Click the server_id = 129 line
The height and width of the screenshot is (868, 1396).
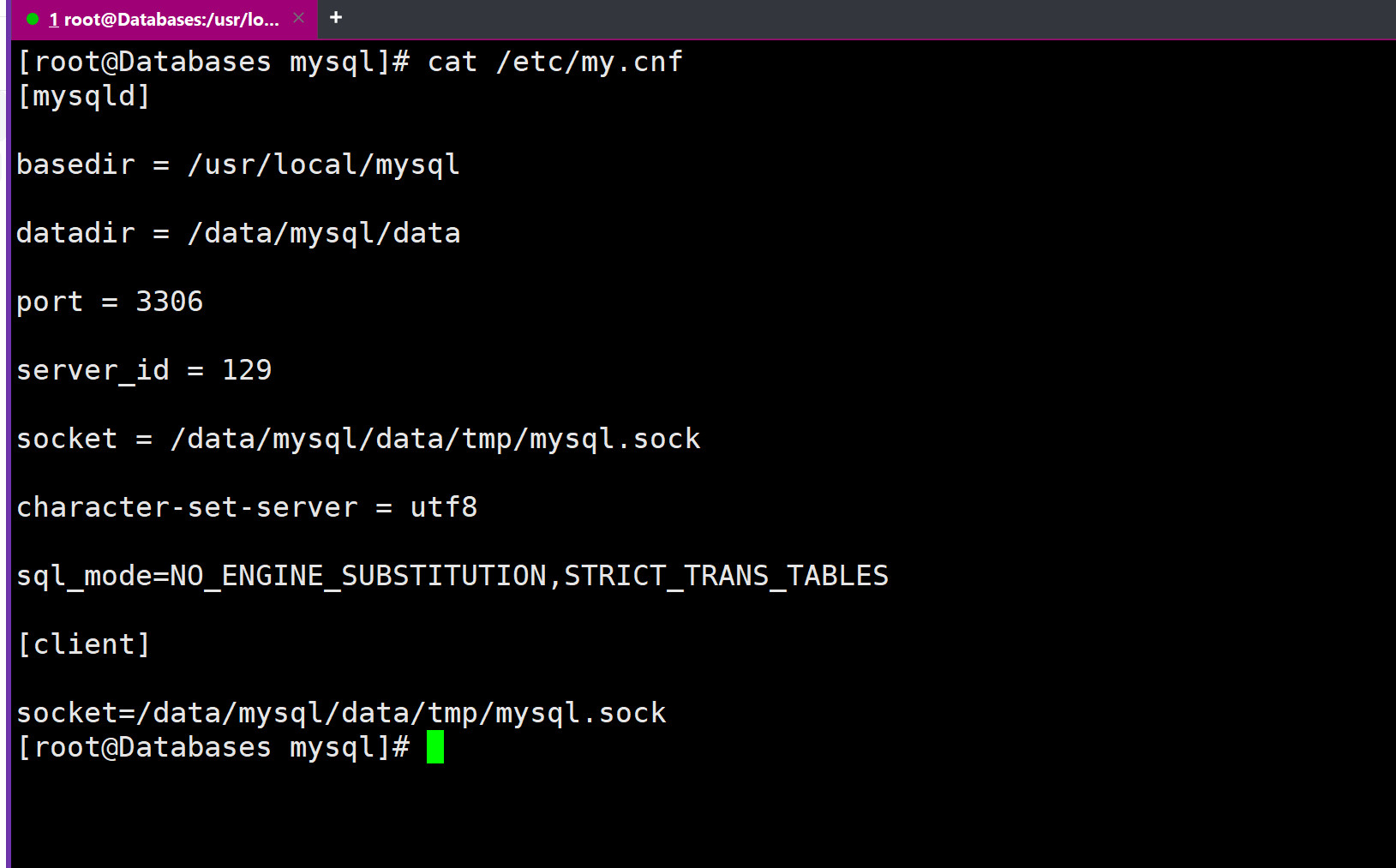point(144,370)
